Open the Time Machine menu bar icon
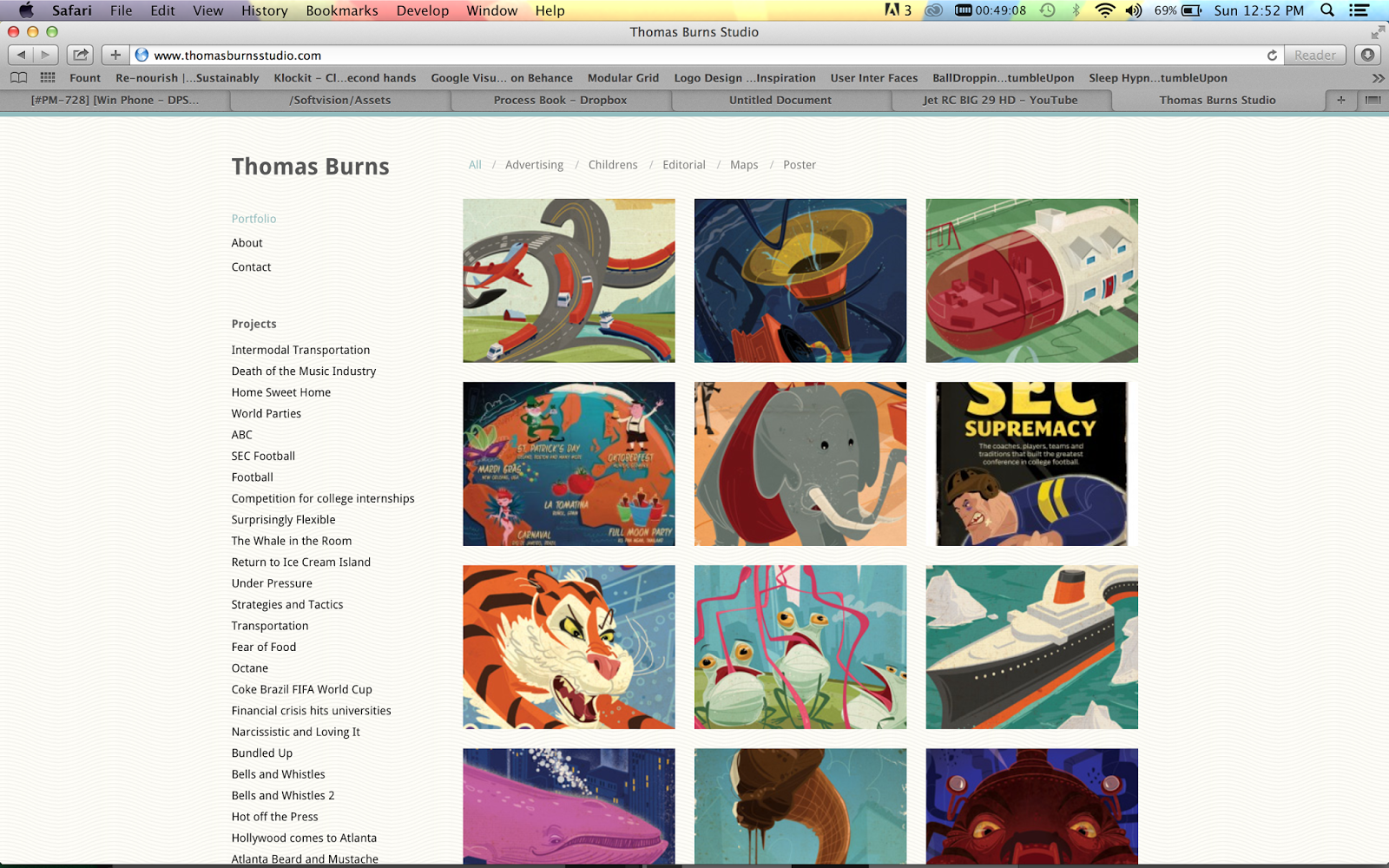Screen dimensions: 1389x868 click(x=1048, y=10)
